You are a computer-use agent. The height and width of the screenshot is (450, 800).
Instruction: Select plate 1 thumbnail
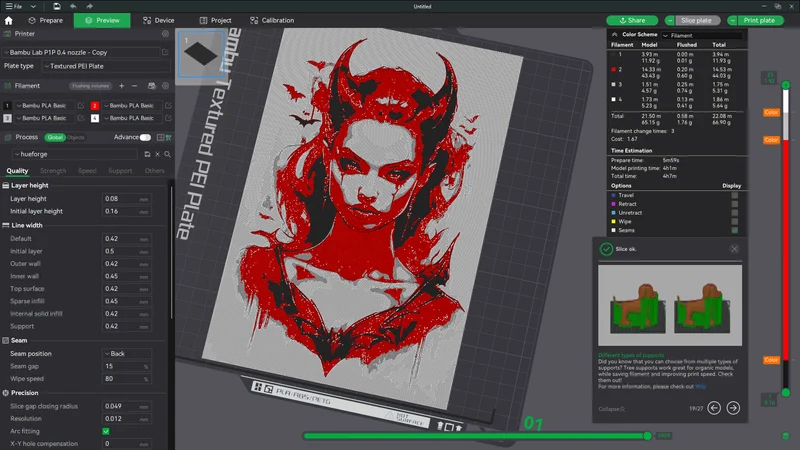click(x=201, y=54)
